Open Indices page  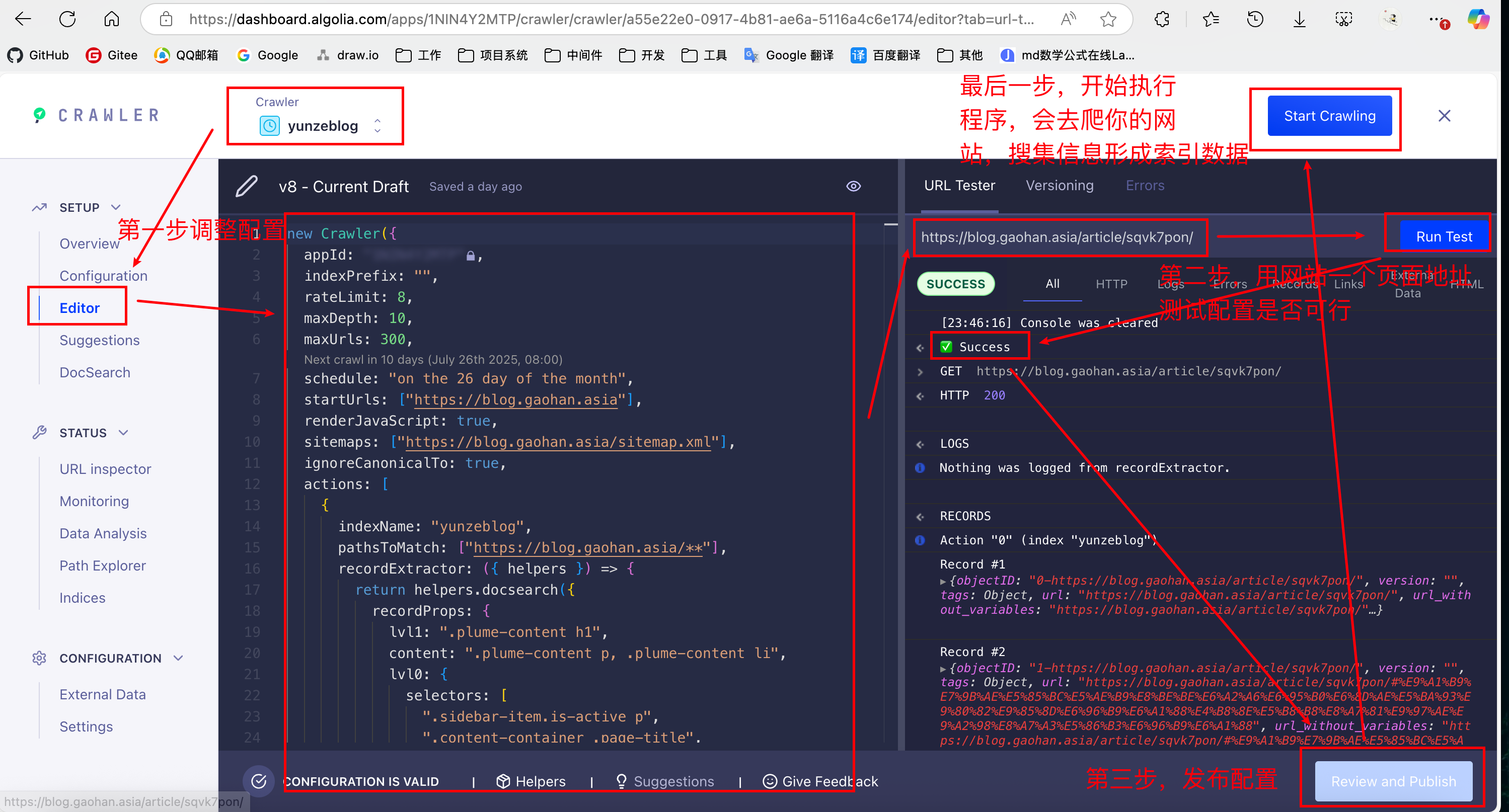tap(83, 598)
